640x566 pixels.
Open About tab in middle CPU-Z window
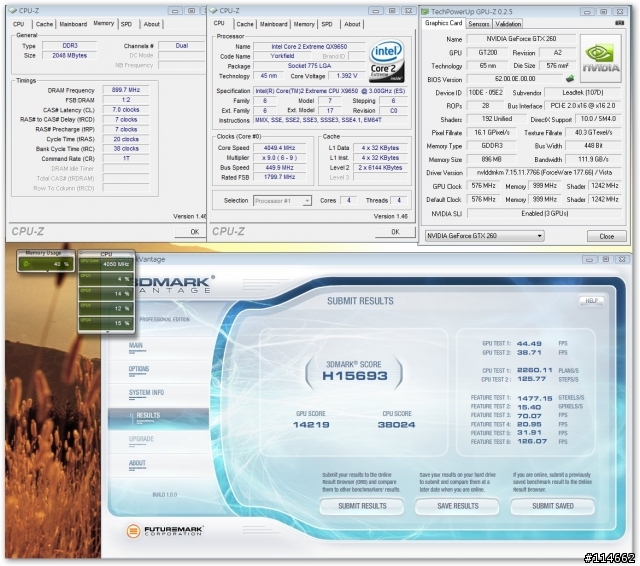point(352,24)
